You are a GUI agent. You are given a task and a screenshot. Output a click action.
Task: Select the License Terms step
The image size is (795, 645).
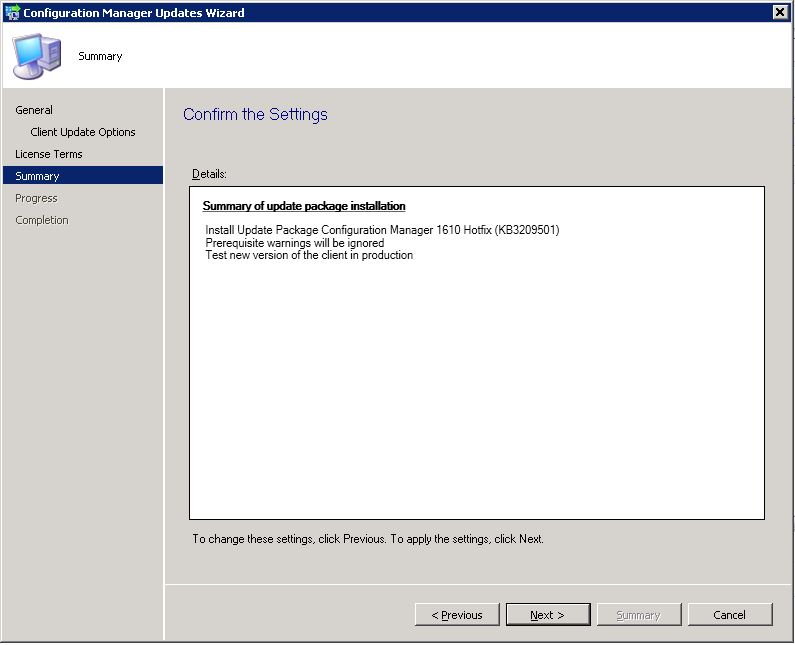(x=49, y=154)
